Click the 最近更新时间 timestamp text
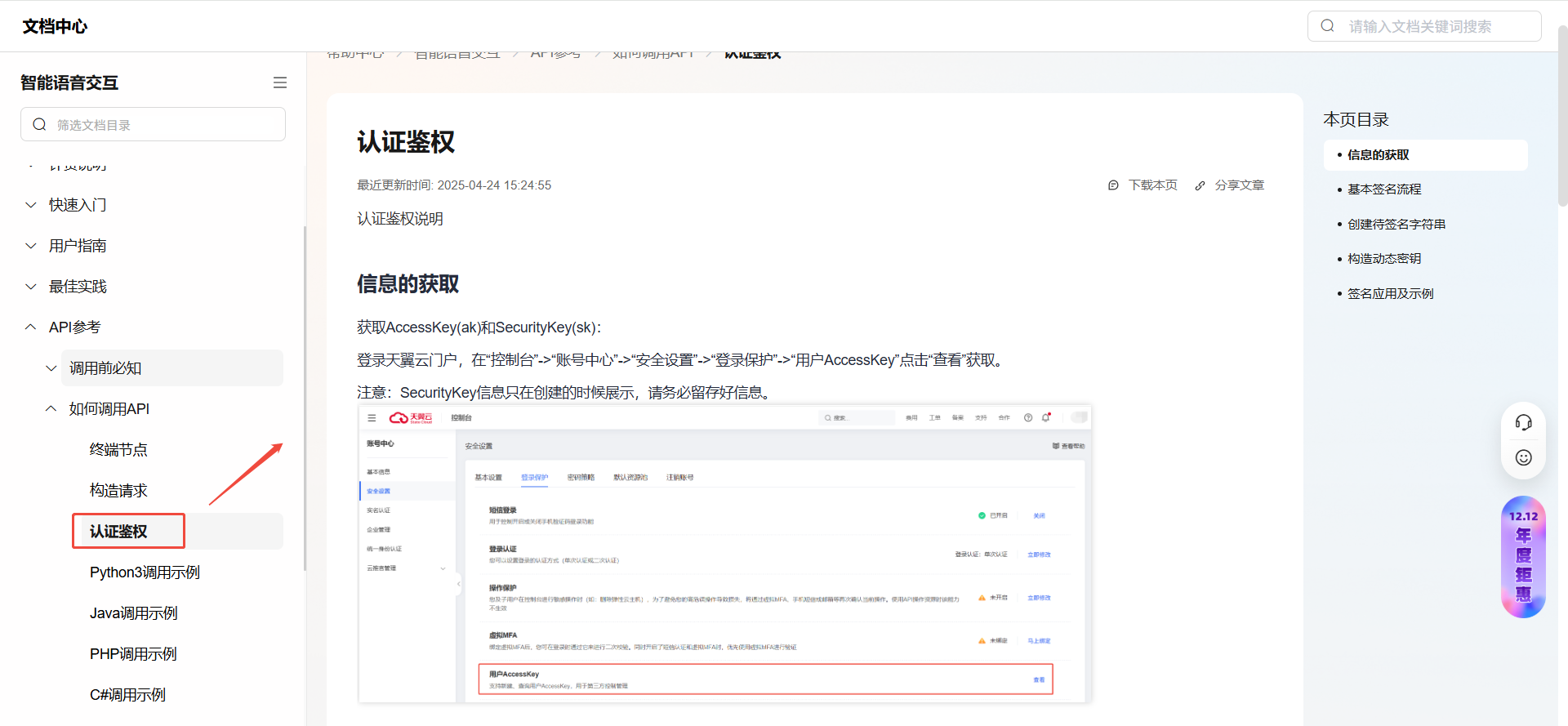 [454, 185]
